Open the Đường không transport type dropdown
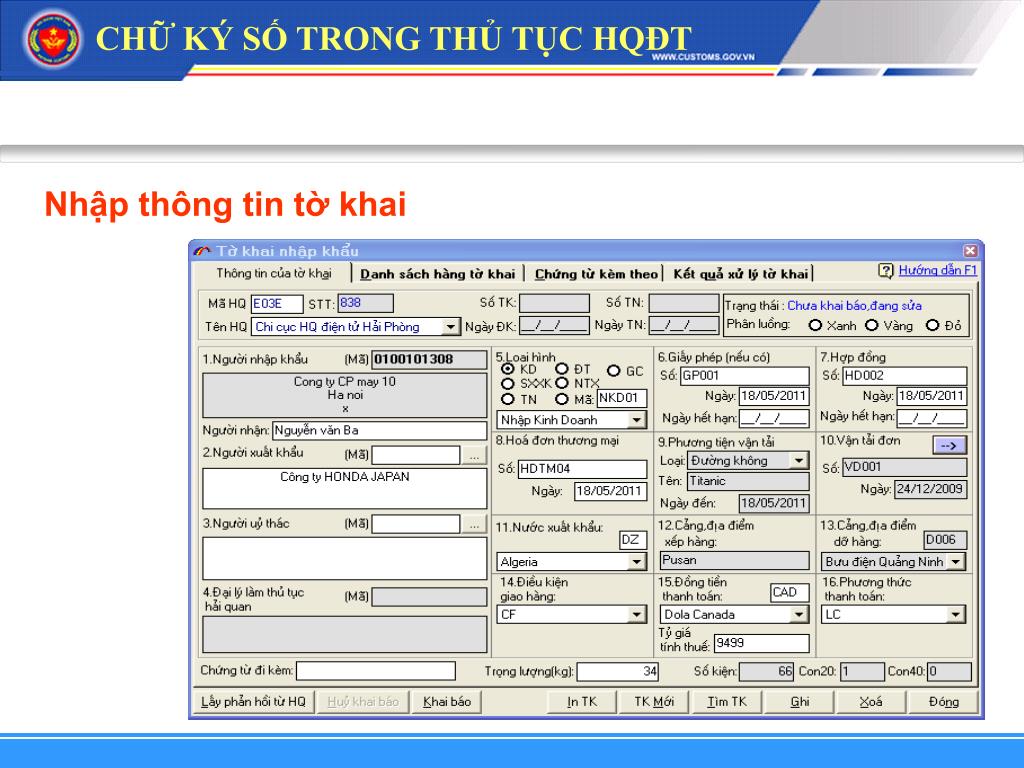 (x=799, y=460)
